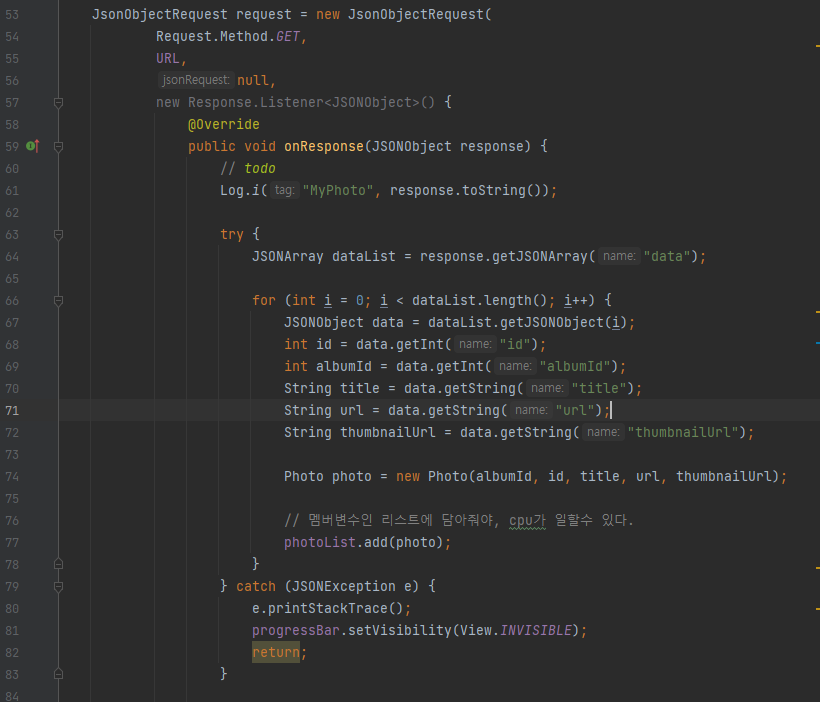
Task: Click the override gutter icon on line 59
Action: click(x=32, y=146)
